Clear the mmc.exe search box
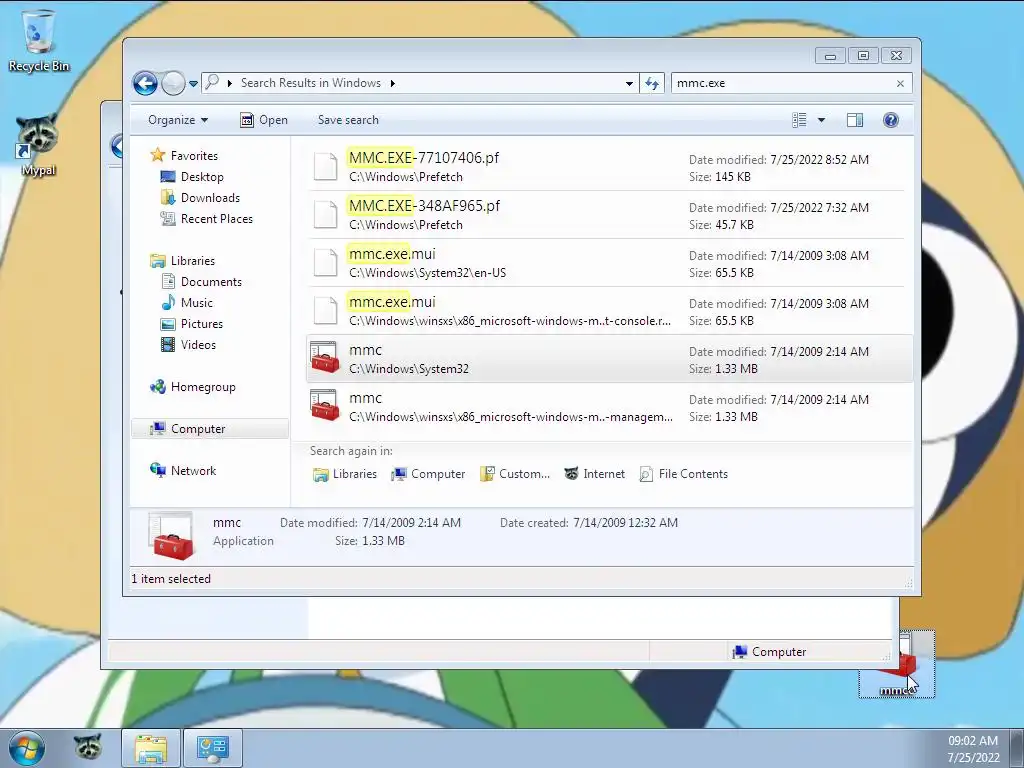This screenshot has height=768, width=1024. point(901,84)
